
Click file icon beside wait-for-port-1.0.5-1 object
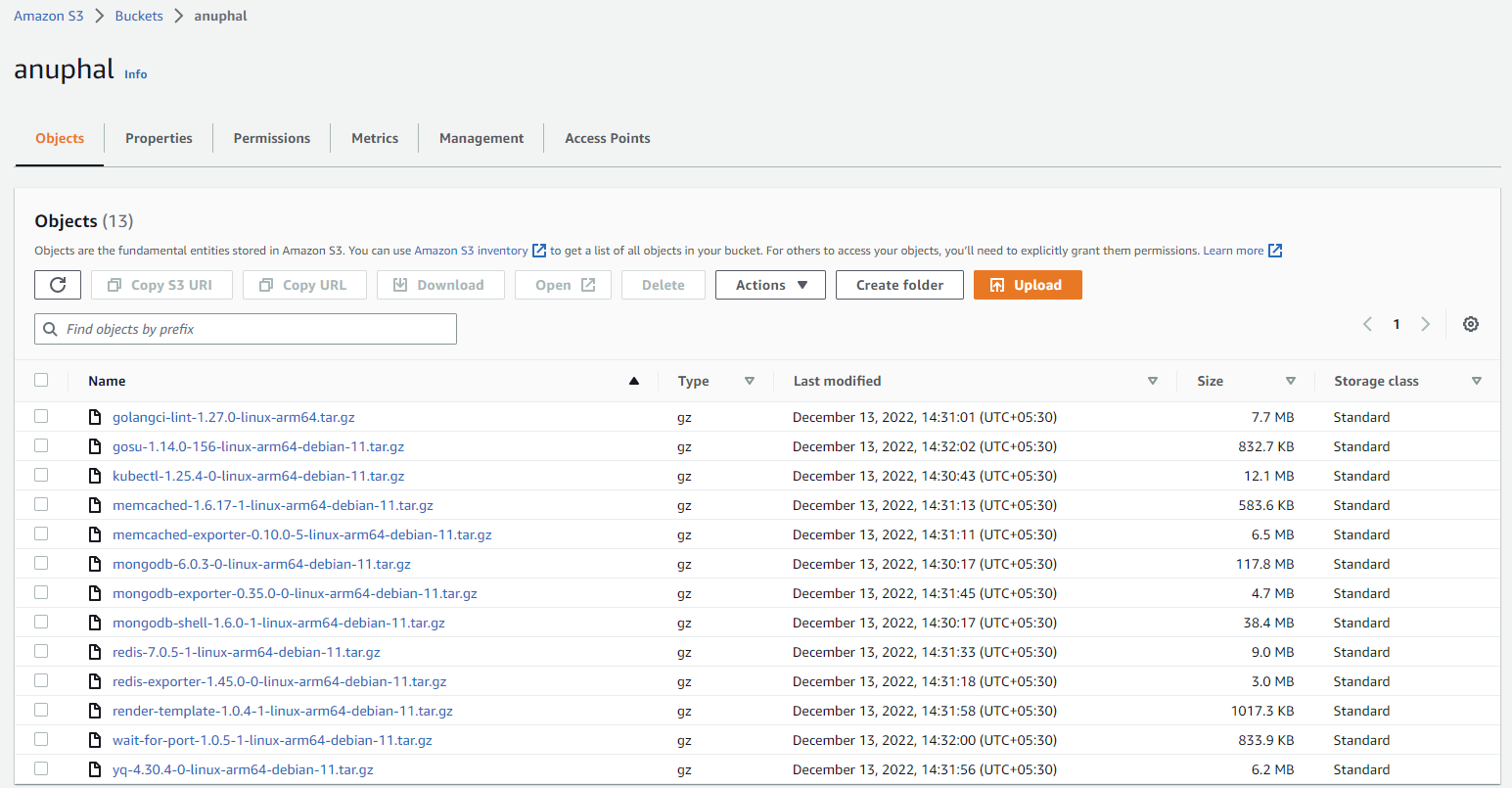click(95, 740)
